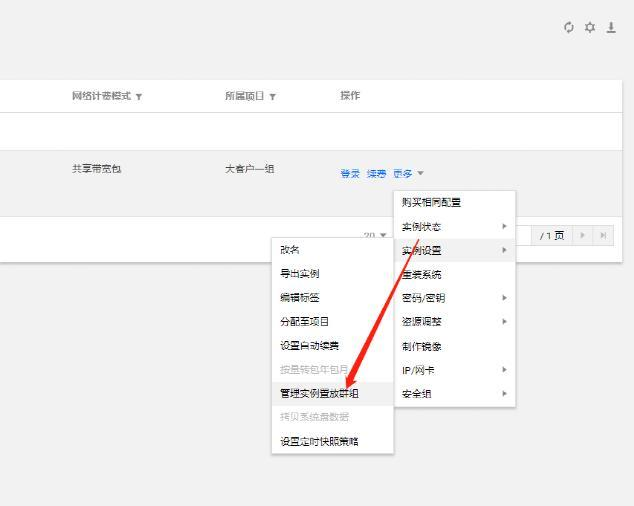This screenshot has height=506, width=634.
Task: Click the 共享带宽包 cell
Action: [x=97, y=169]
